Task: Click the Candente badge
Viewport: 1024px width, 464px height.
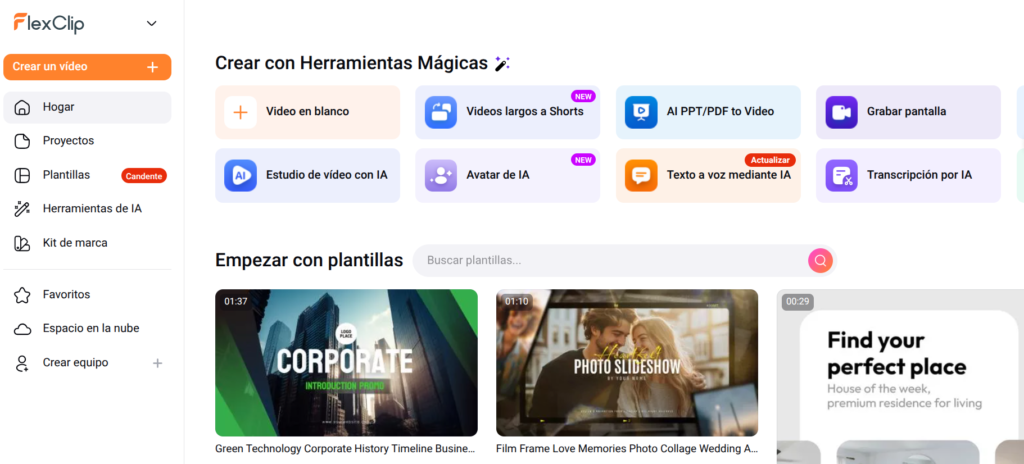Action: (144, 176)
